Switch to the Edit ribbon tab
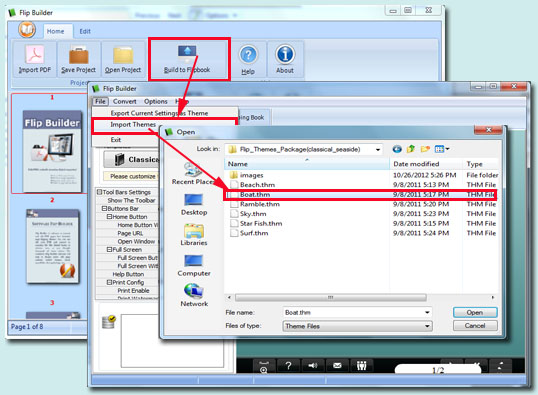The image size is (538, 395). [85, 31]
